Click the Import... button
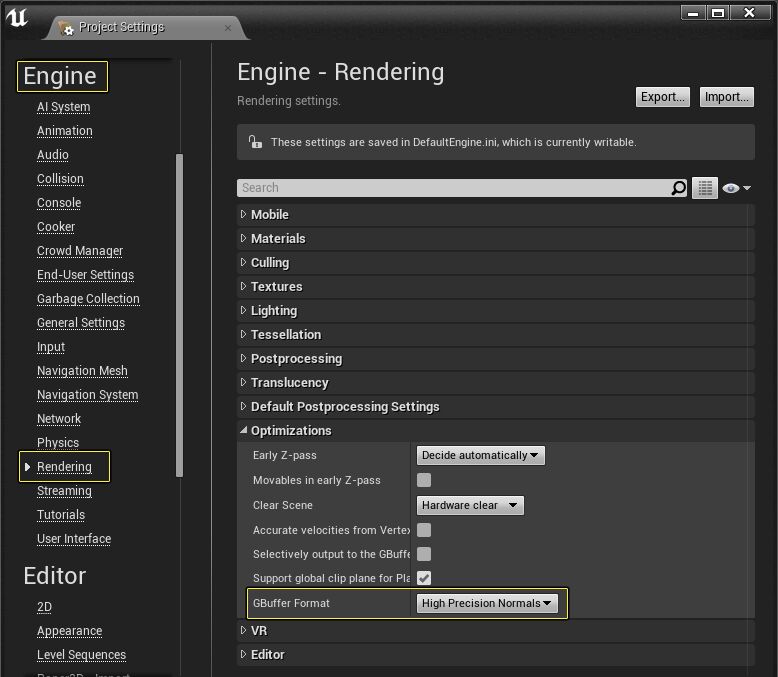The width and height of the screenshot is (778, 677). point(726,97)
